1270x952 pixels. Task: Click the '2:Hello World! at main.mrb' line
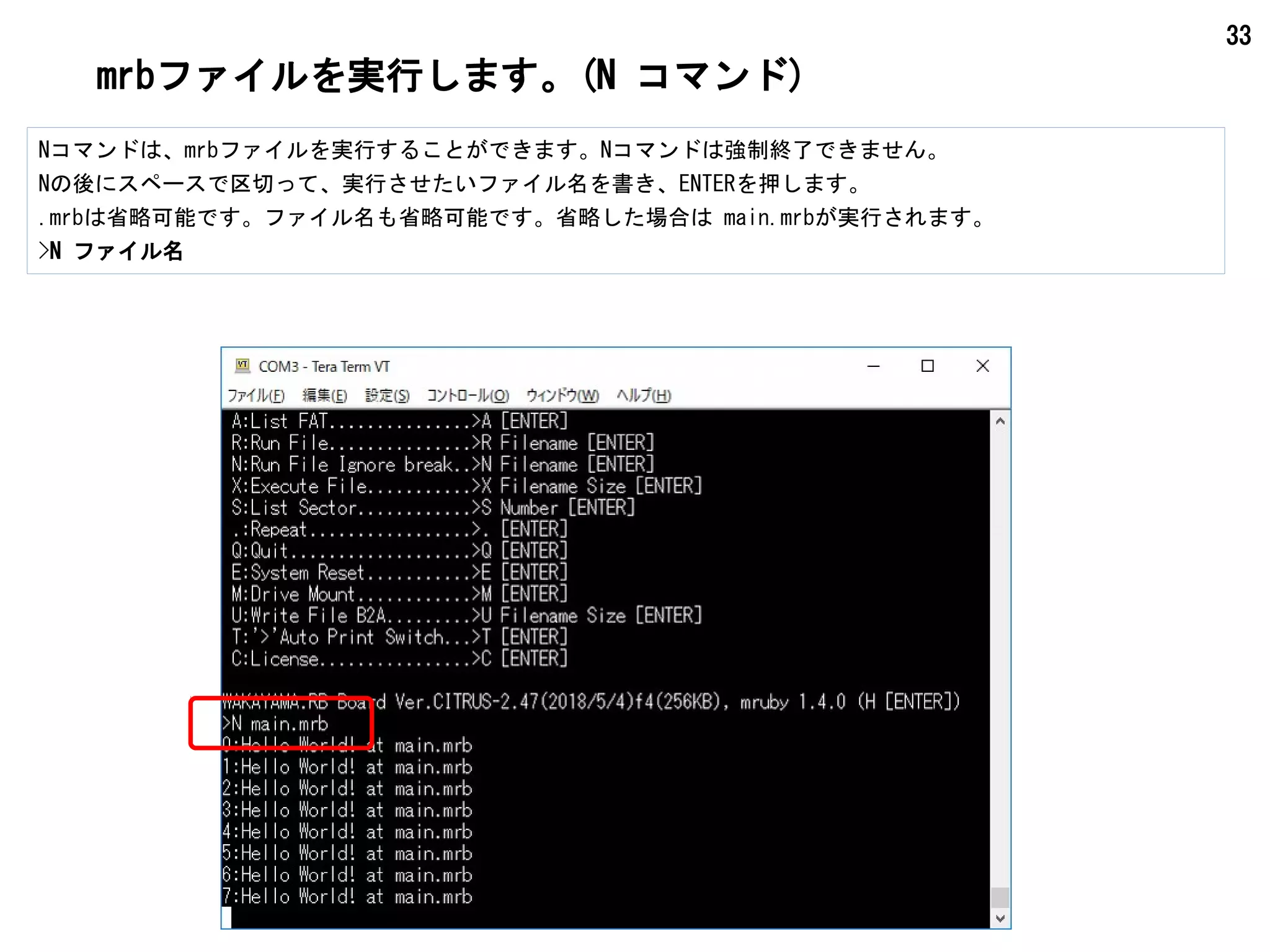(x=347, y=789)
